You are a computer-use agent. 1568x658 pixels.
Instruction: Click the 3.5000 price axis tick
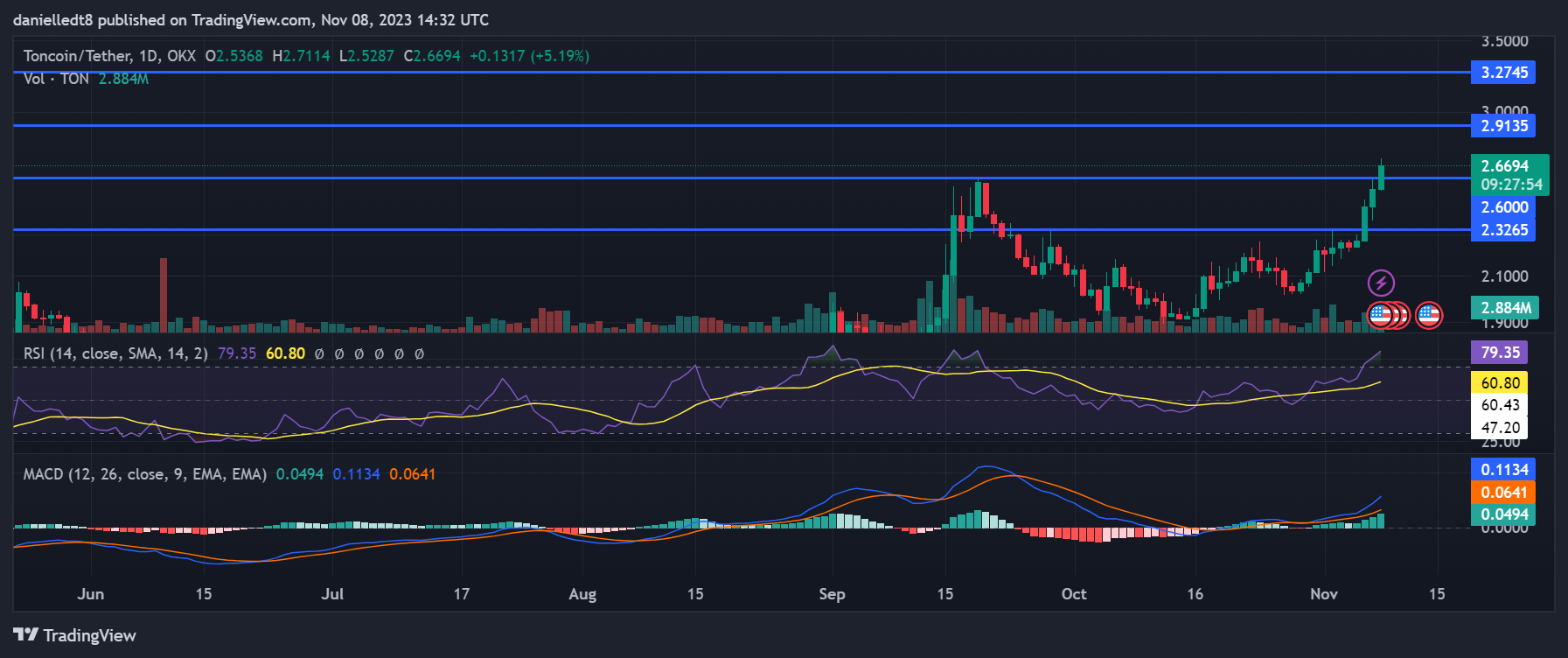(1504, 41)
